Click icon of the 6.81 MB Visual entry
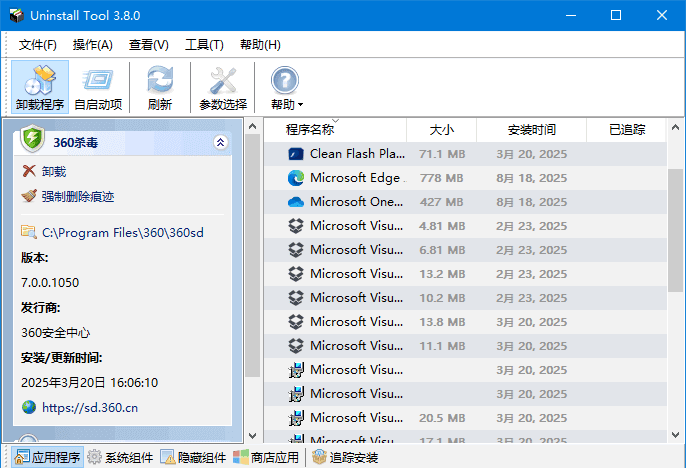 click(x=296, y=250)
